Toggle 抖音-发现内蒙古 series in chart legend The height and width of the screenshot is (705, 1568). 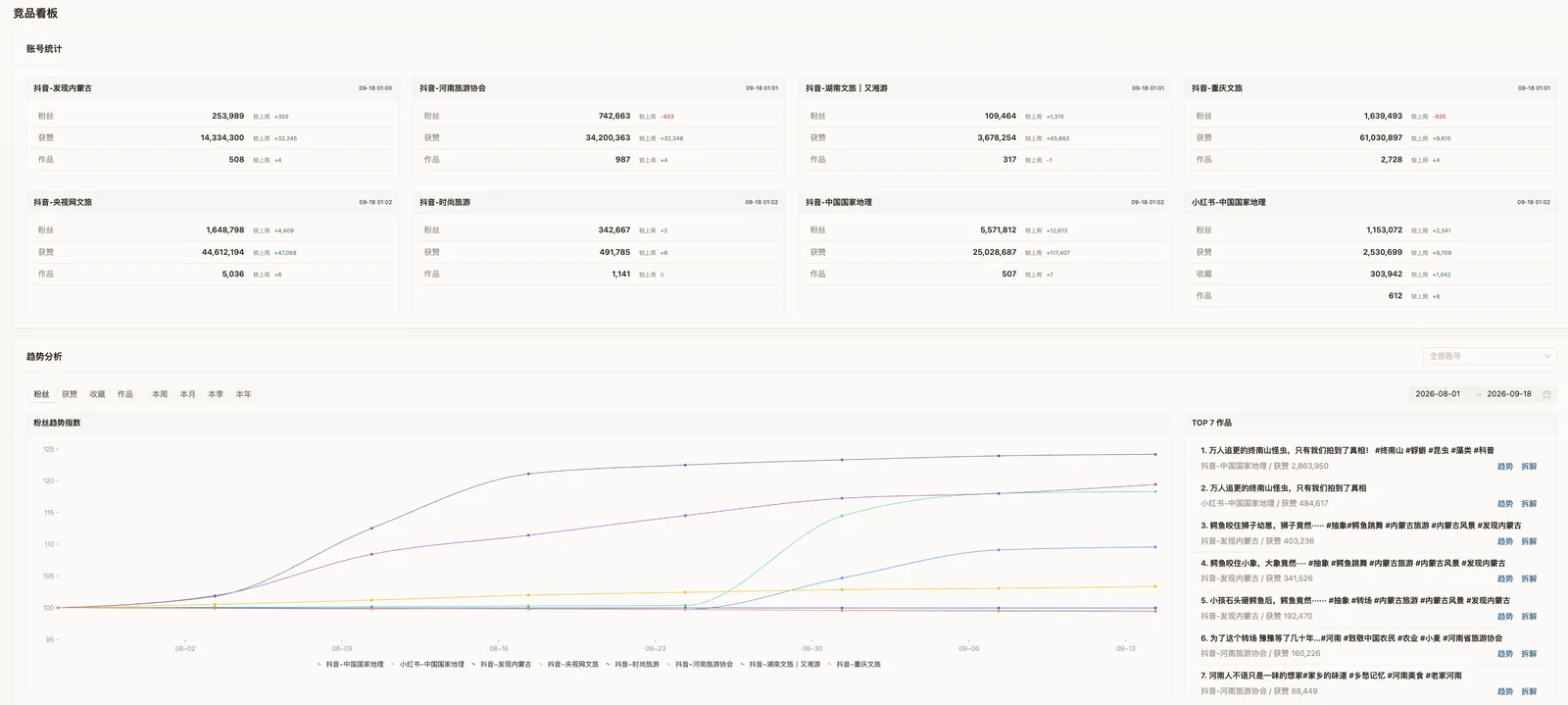501,665
